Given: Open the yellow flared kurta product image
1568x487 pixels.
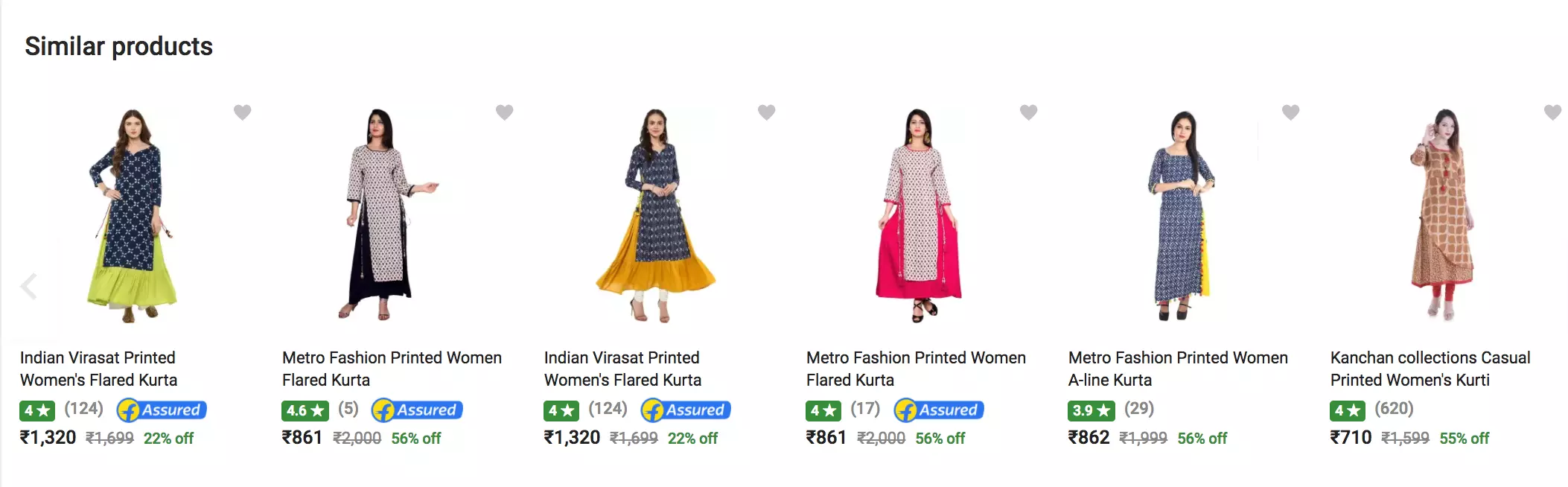Looking at the screenshot, I should (x=655, y=216).
